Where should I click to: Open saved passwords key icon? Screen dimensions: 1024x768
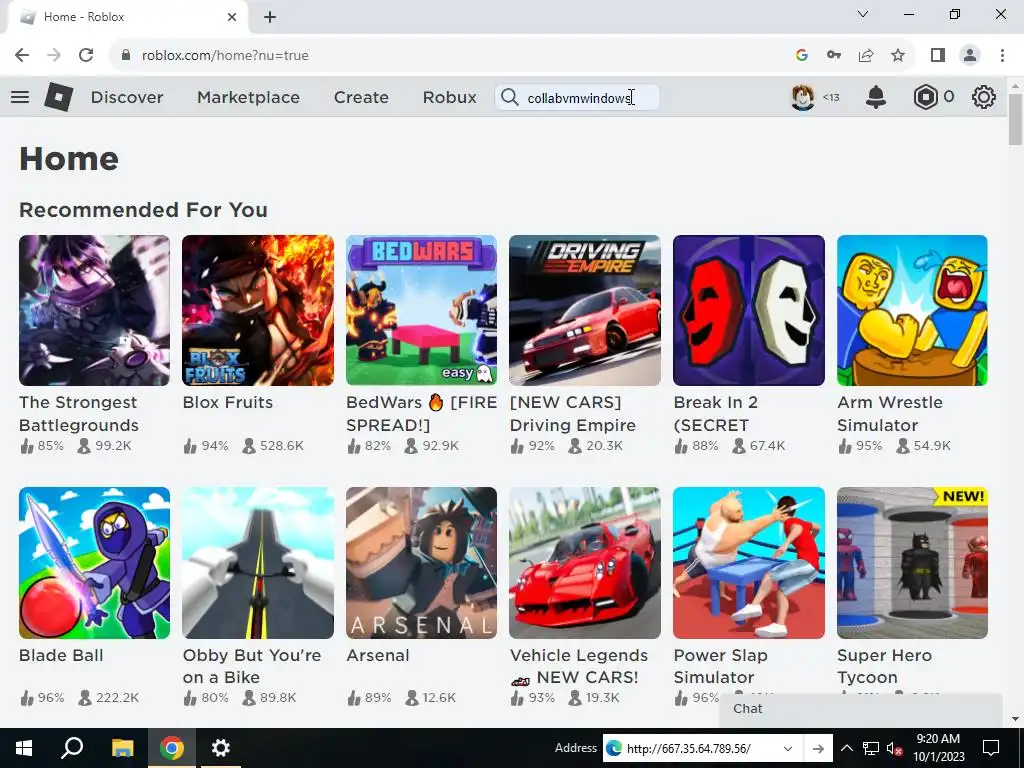tap(834, 56)
